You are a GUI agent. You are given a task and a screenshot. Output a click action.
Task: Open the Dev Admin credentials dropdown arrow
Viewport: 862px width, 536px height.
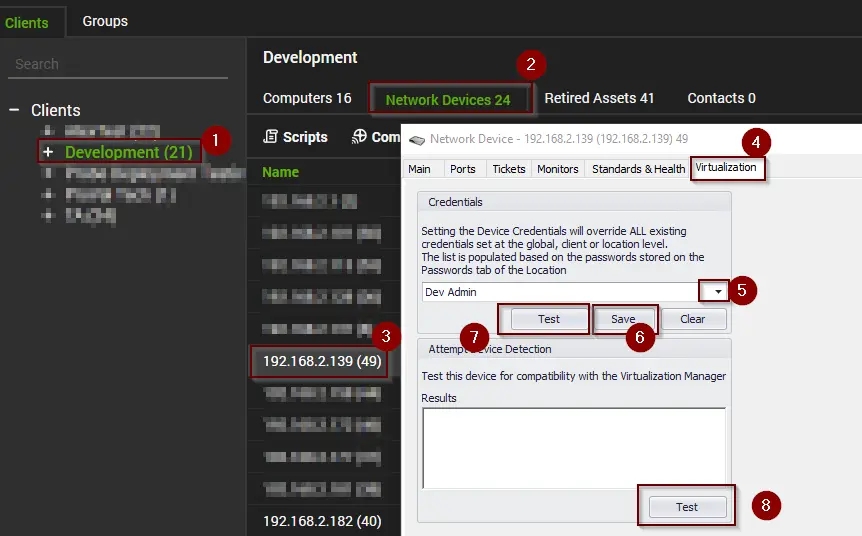click(x=717, y=292)
